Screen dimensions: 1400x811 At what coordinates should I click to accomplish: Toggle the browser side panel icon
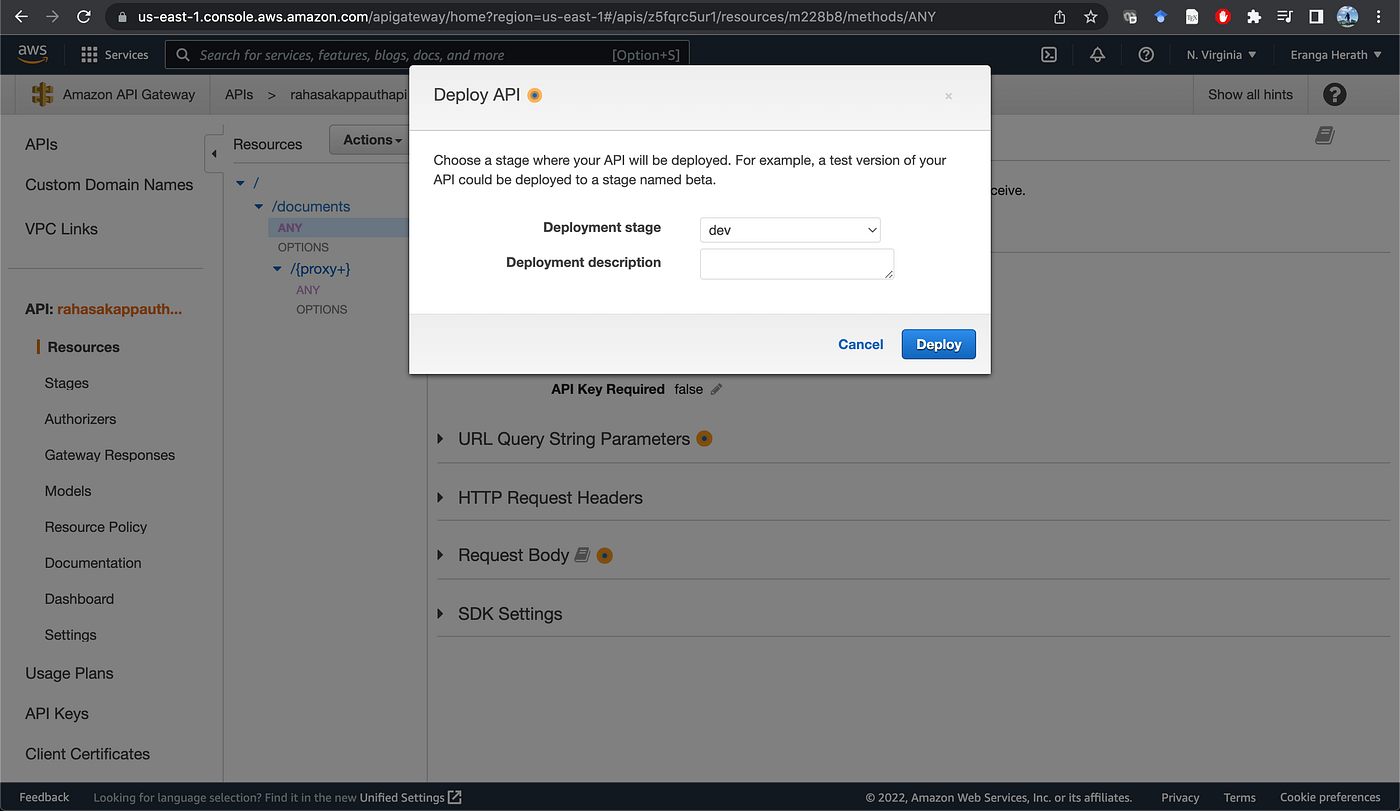point(1316,16)
